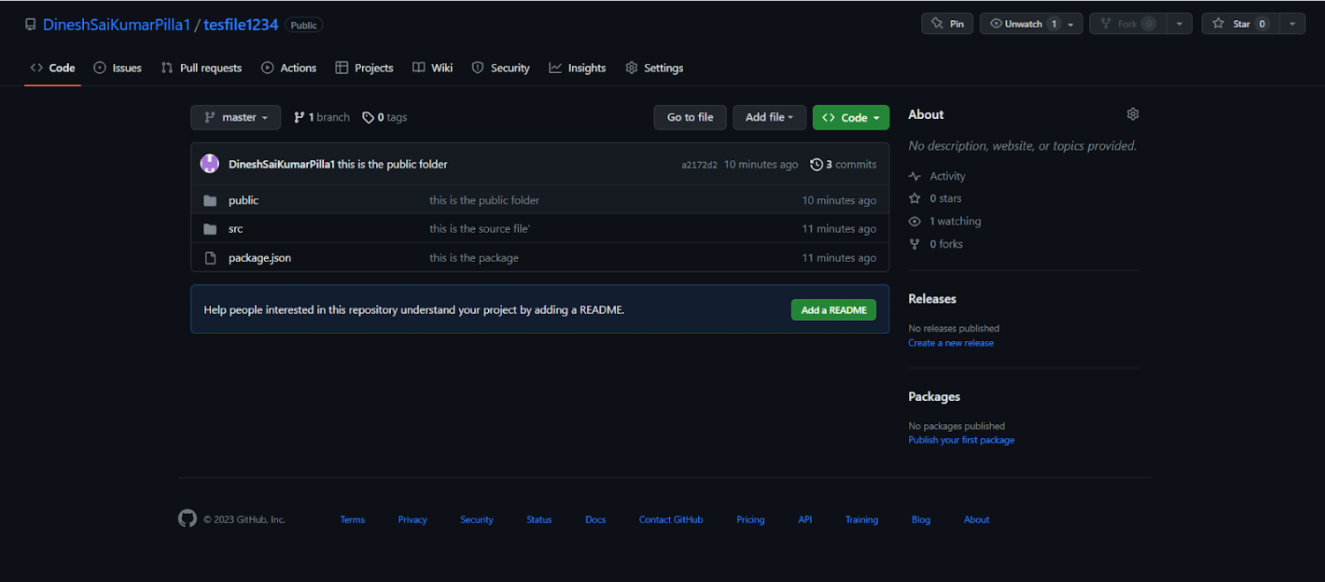Click the Add a README button
The height and width of the screenshot is (582, 1325).
click(834, 310)
